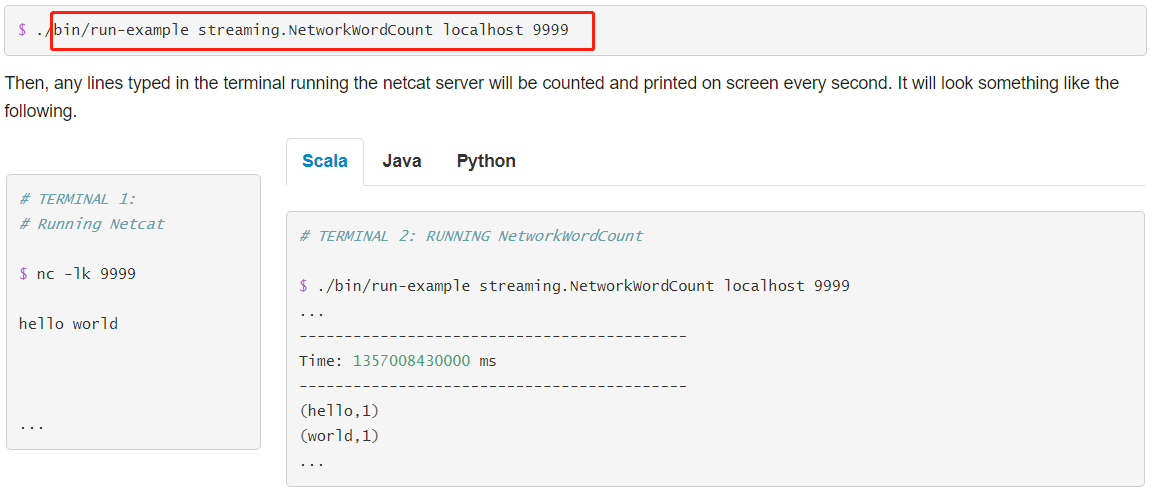Click the top run-example command code line
Viewport: 1152px width, 497px height.
(x=303, y=30)
